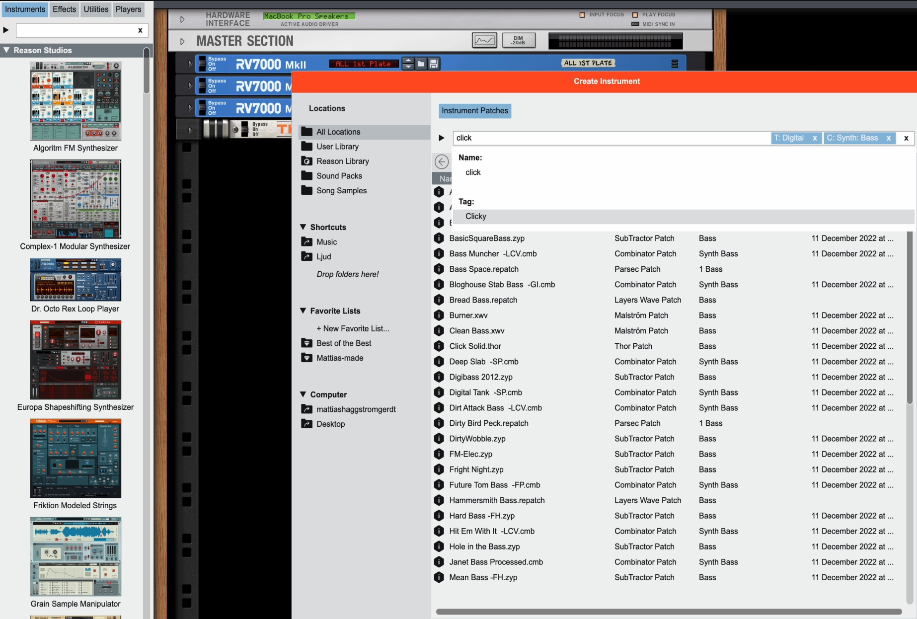Click the icon of the Click Solid.thor patch

439,346
